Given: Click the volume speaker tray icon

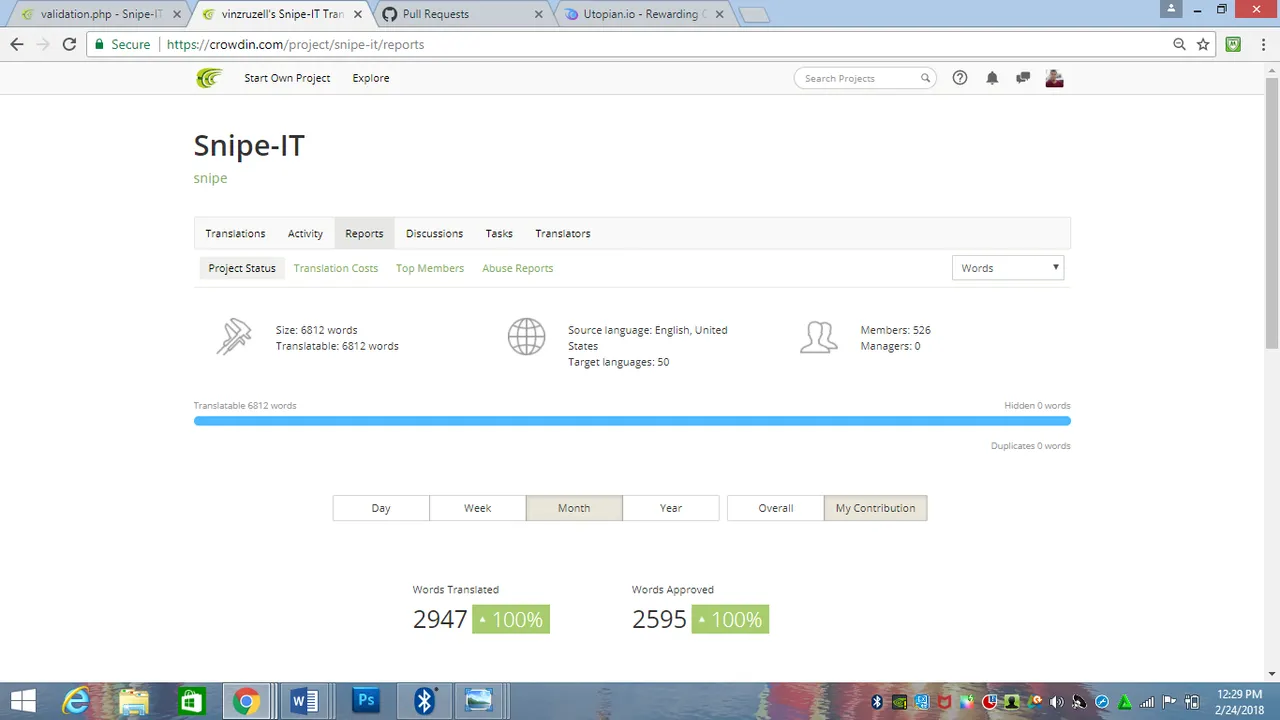Looking at the screenshot, I should 1057,701.
